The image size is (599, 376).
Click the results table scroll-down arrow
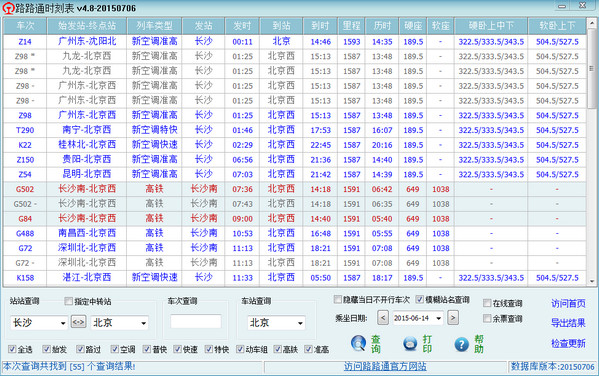(592, 281)
